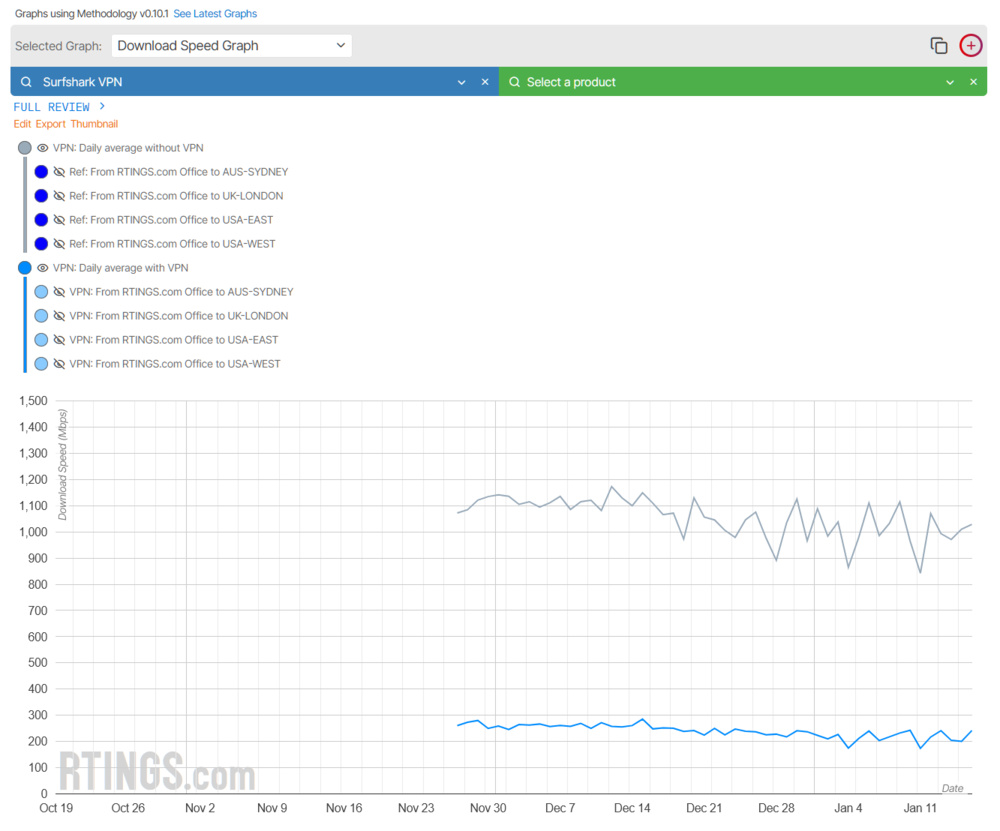Click the search icon in the Select a product bar

point(513,81)
